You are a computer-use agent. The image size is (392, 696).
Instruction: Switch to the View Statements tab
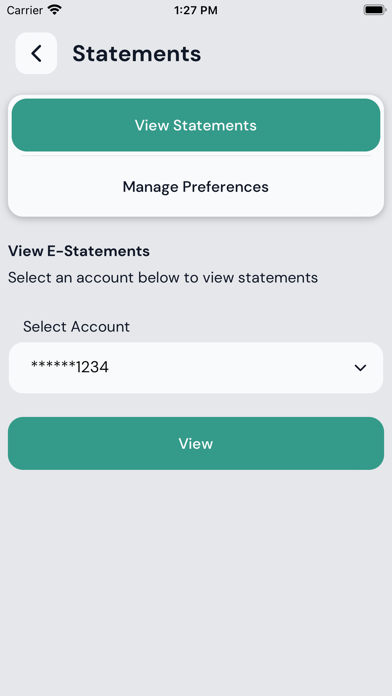(x=196, y=125)
